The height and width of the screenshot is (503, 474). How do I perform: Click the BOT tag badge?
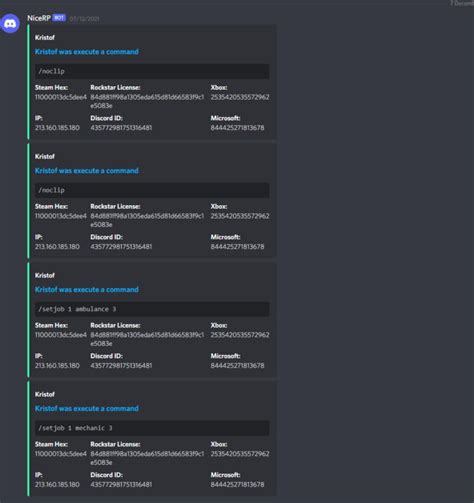59,18
